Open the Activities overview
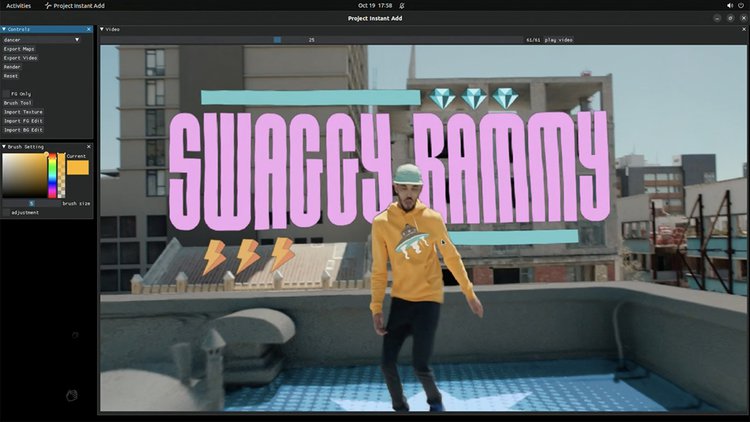750x422 pixels. pyautogui.click(x=18, y=5)
